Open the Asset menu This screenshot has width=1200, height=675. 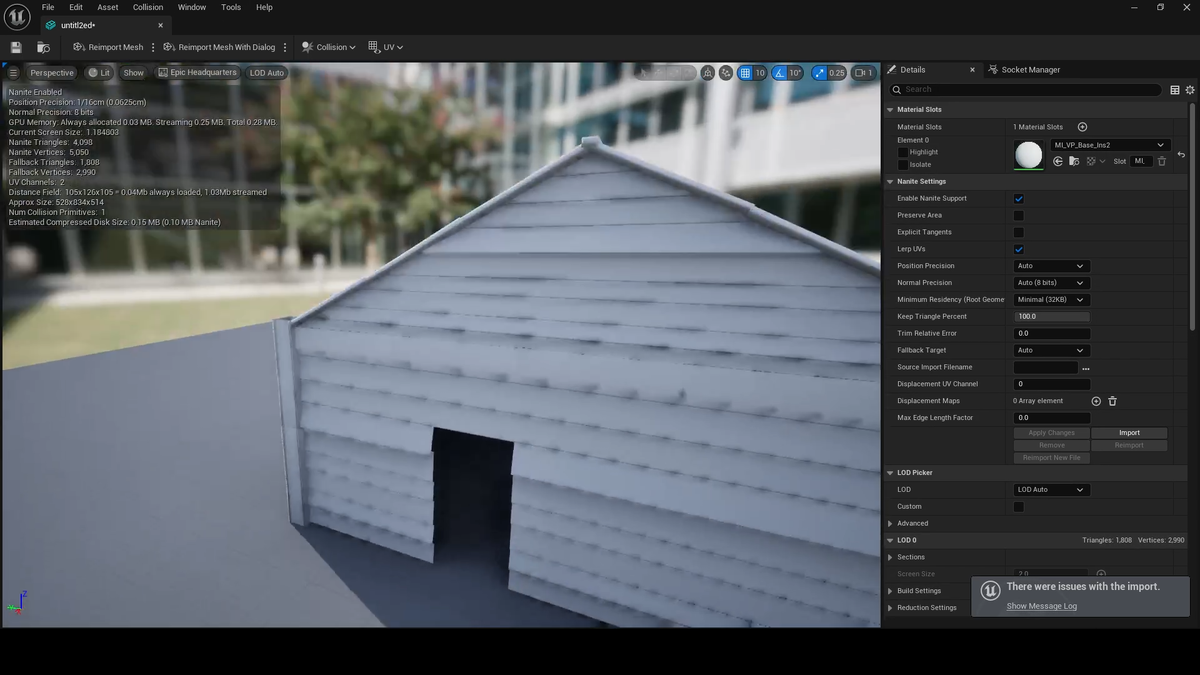107,7
